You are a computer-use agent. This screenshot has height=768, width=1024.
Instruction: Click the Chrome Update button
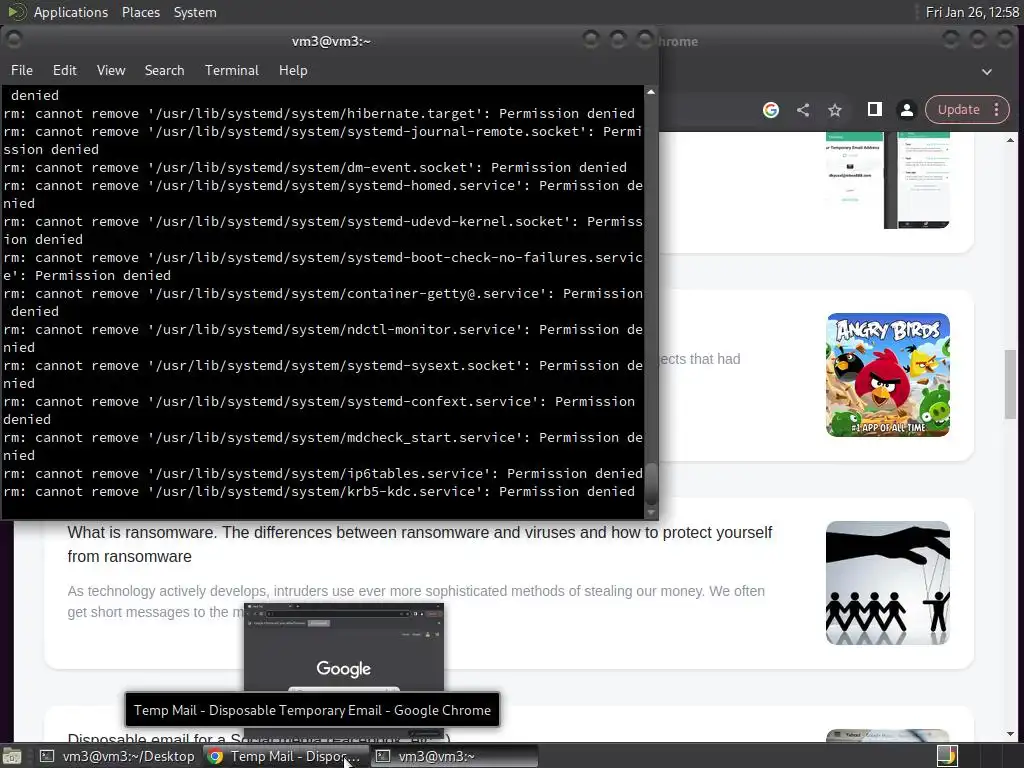pos(959,110)
